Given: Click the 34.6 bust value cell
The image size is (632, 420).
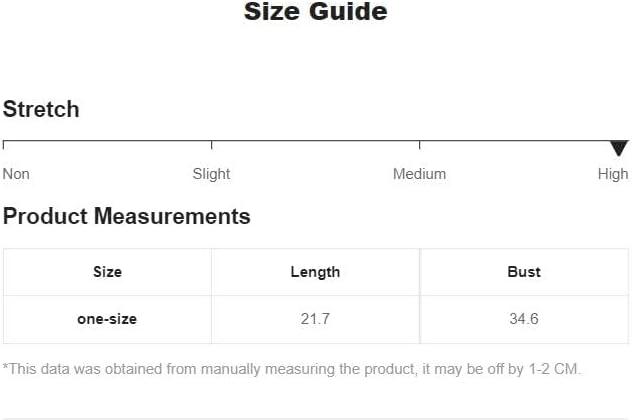Looking at the screenshot, I should [x=524, y=319].
